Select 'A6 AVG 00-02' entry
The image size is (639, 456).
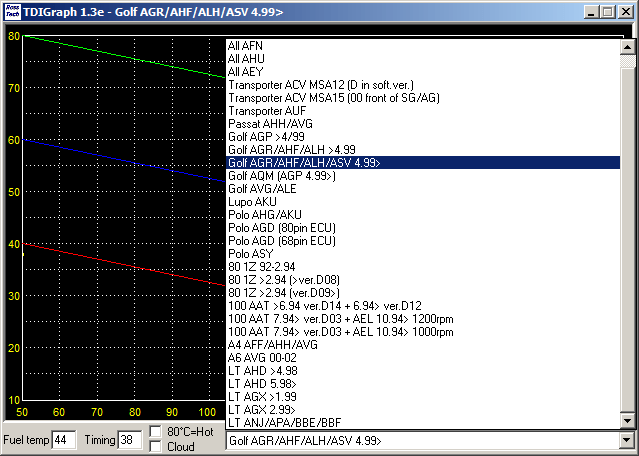click(x=423, y=358)
